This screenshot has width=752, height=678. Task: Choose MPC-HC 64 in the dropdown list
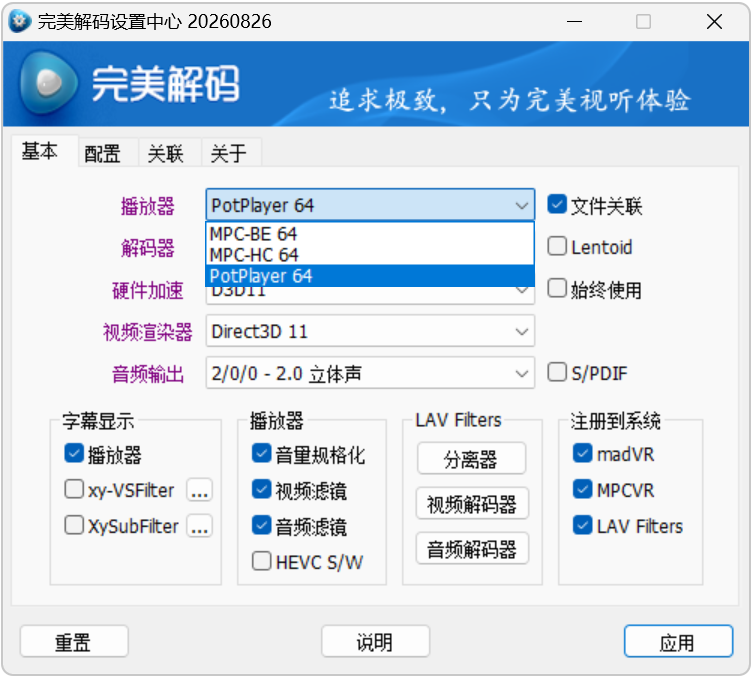pyautogui.click(x=370, y=255)
